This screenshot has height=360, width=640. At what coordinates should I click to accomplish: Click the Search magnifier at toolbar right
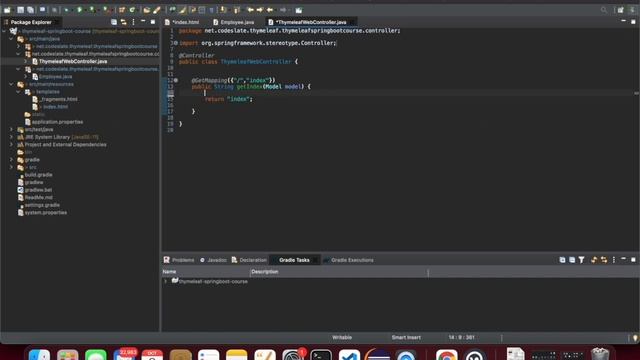[604, 10]
